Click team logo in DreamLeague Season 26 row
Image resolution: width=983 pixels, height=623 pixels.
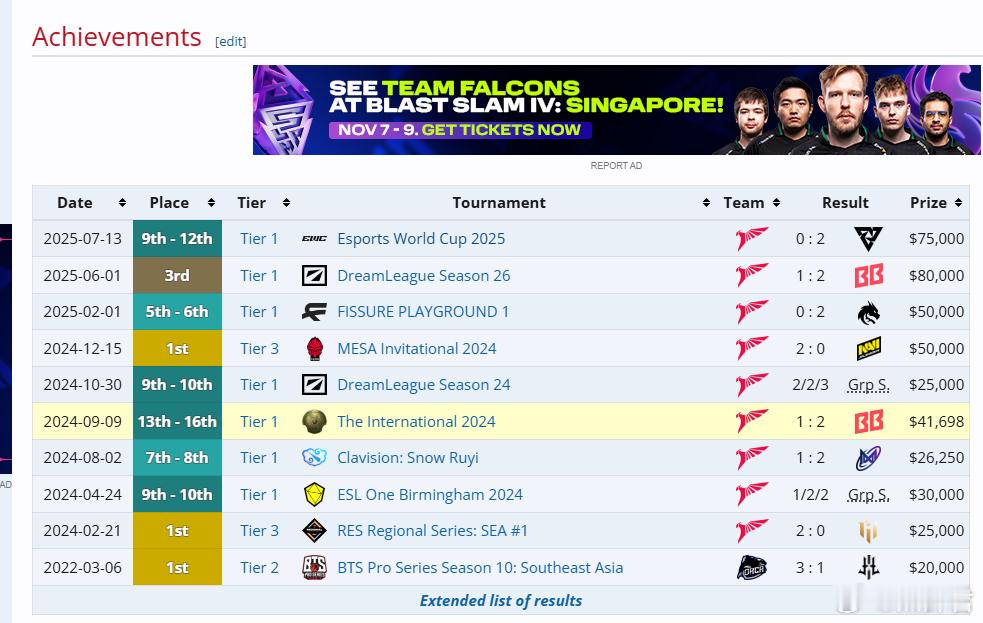[x=752, y=275]
